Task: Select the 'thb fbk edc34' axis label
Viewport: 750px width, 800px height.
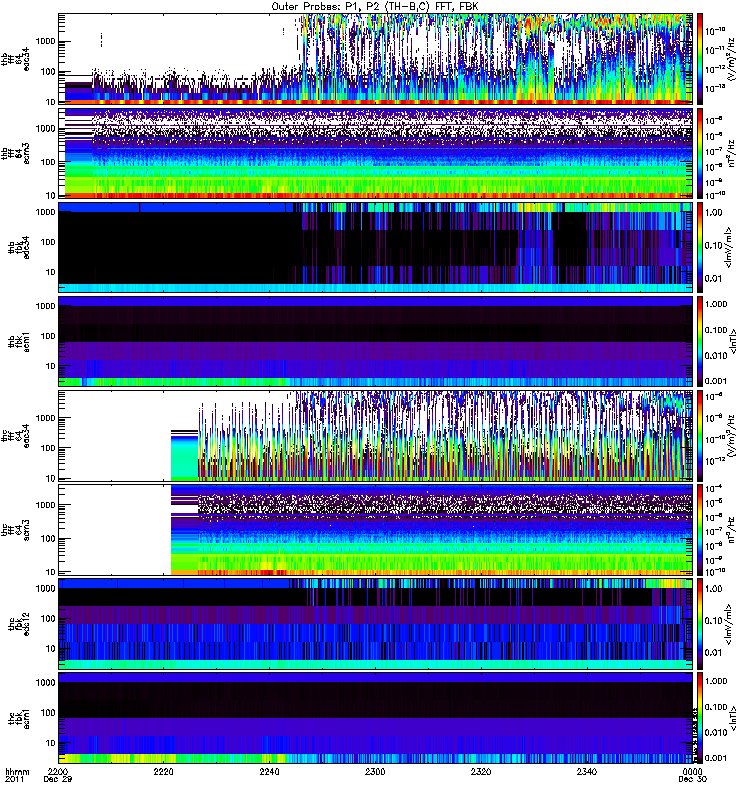Action: [19, 247]
